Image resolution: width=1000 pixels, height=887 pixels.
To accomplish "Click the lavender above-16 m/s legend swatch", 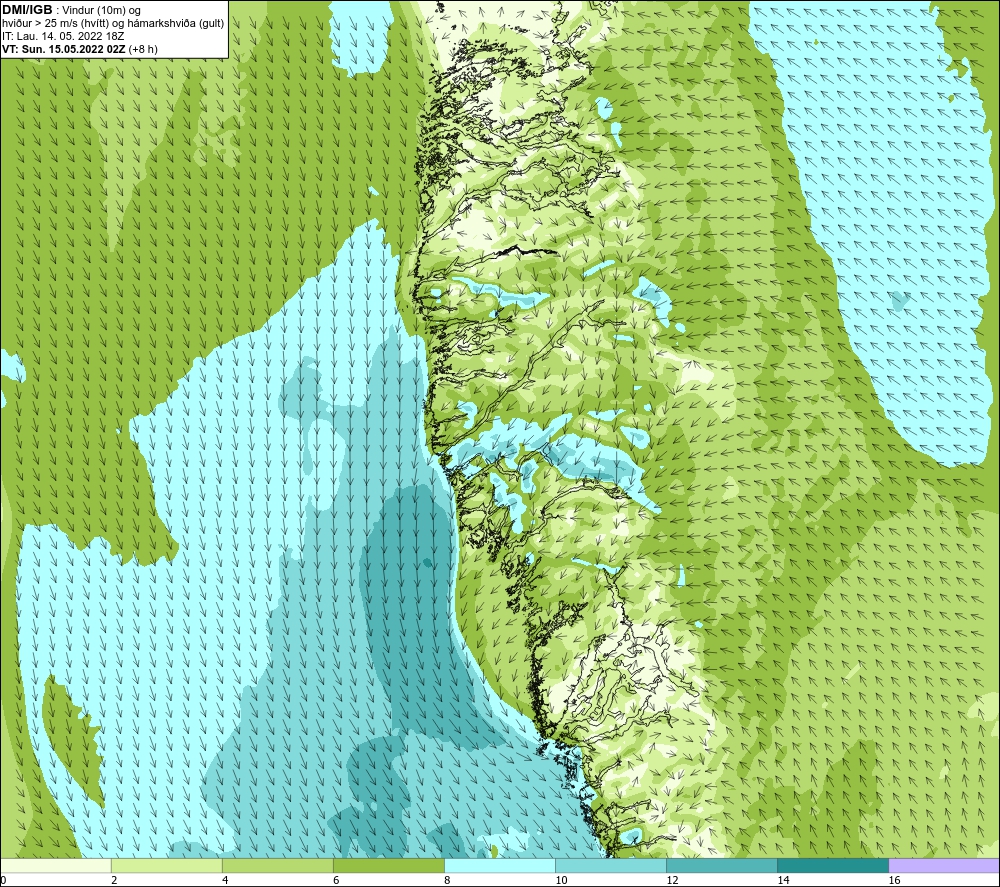I will (x=944, y=865).
